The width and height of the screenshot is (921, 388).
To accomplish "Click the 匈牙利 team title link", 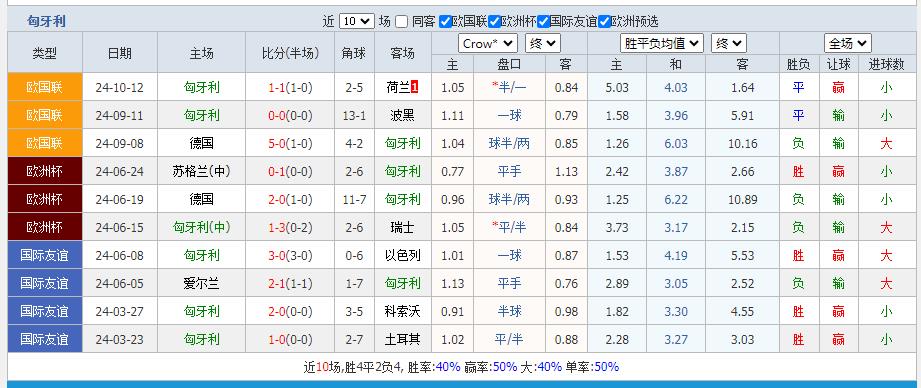I will click(46, 22).
